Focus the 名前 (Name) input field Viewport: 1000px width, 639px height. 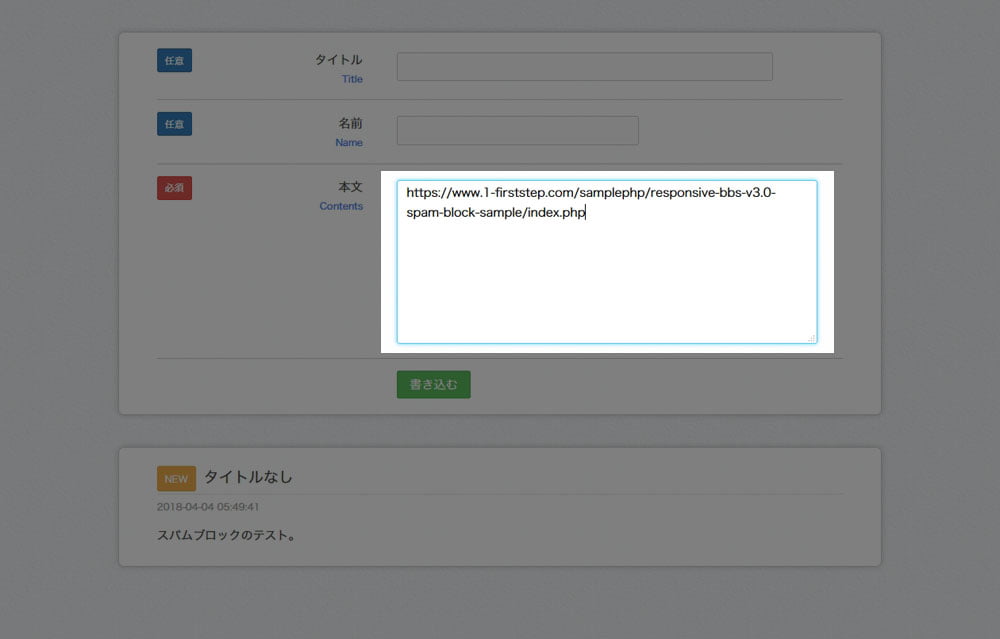517,130
